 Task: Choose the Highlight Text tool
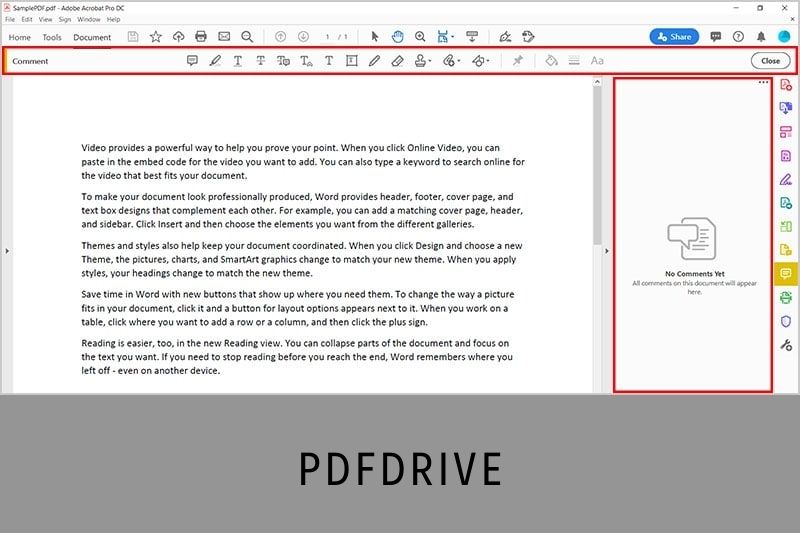(215, 61)
